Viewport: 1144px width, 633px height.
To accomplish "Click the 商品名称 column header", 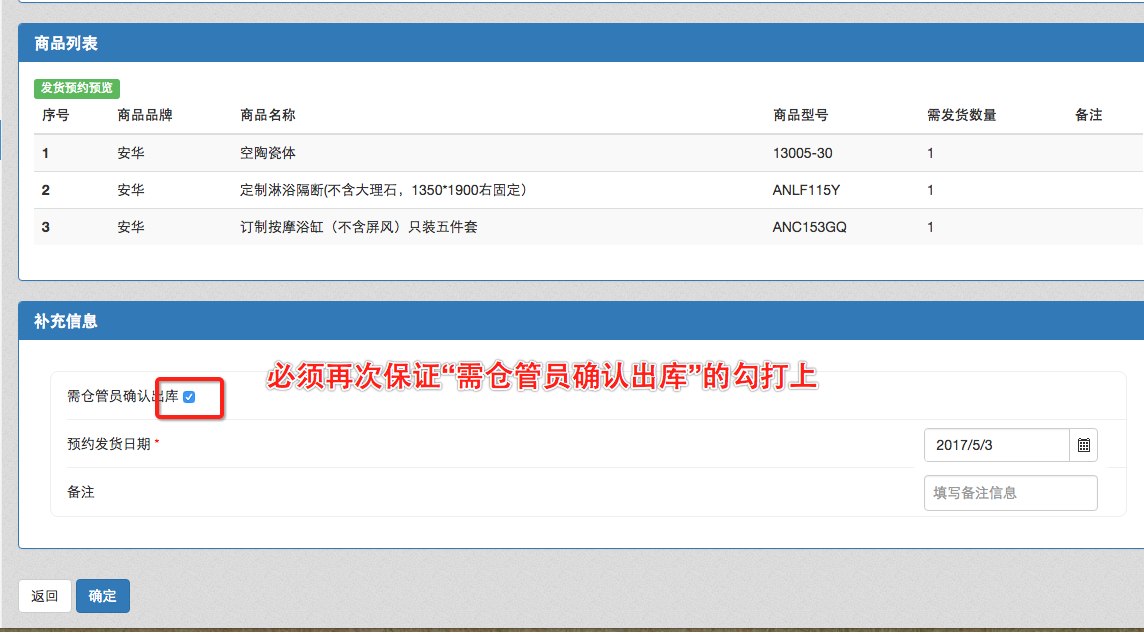I will (268, 115).
